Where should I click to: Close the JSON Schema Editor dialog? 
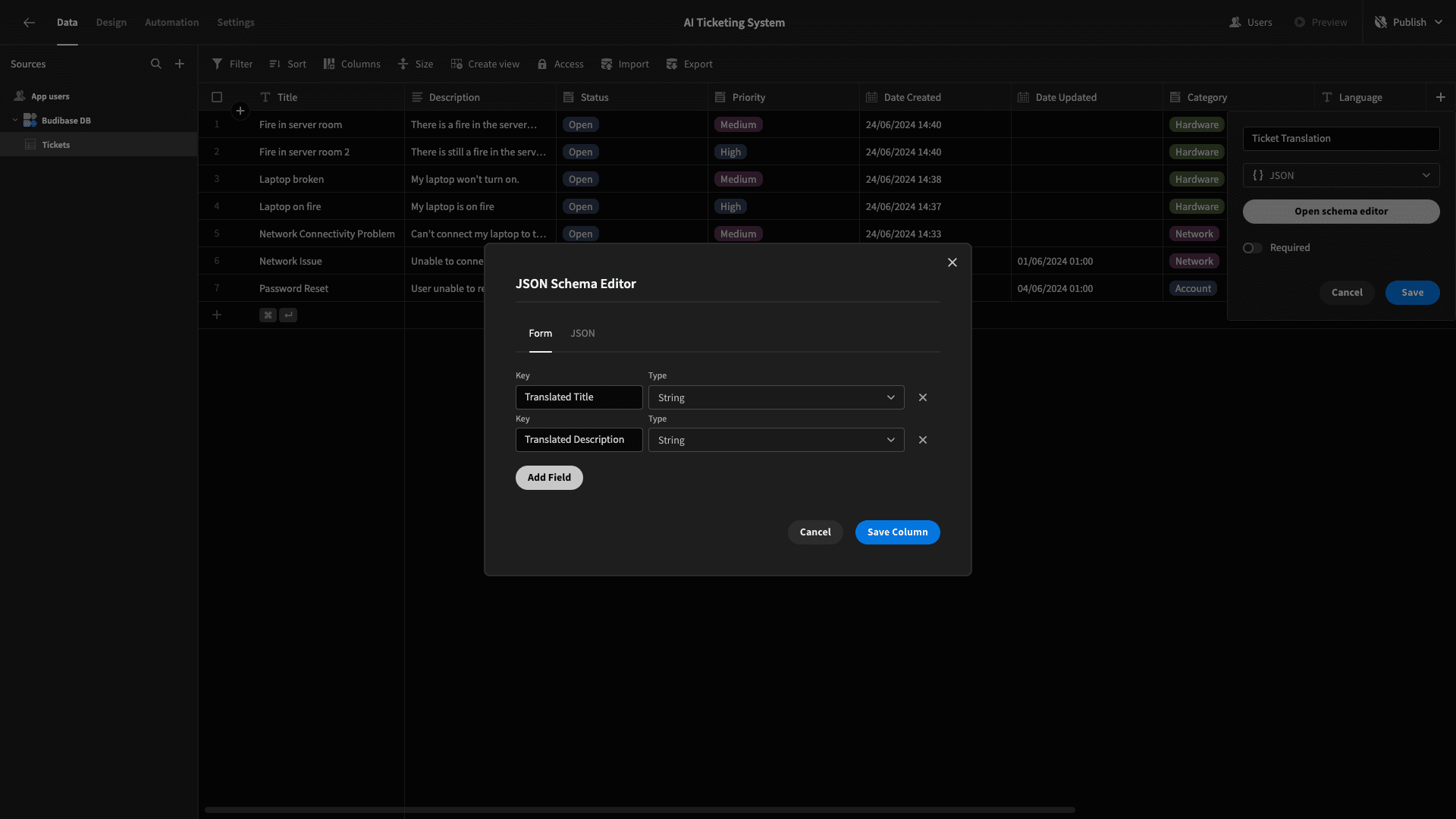[952, 262]
